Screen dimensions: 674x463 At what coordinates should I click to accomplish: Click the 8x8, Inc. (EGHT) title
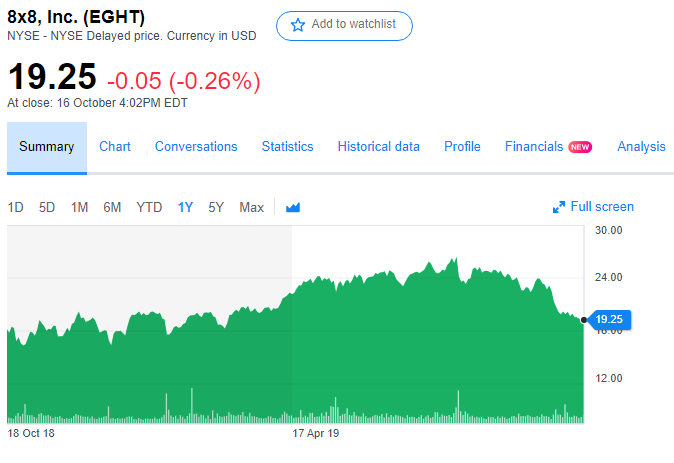76,17
